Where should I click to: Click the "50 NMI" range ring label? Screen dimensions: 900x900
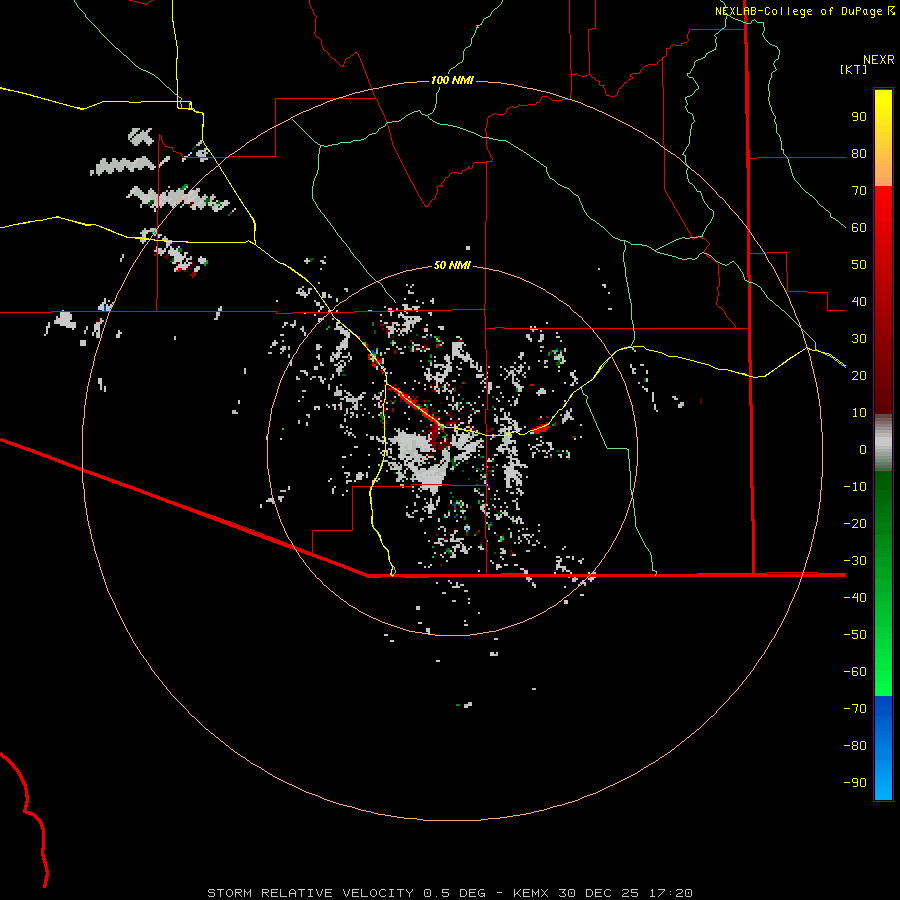pos(452,265)
